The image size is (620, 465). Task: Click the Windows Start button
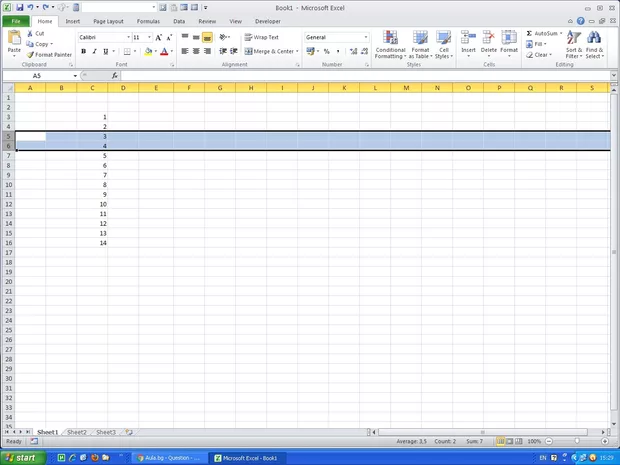[22, 457]
